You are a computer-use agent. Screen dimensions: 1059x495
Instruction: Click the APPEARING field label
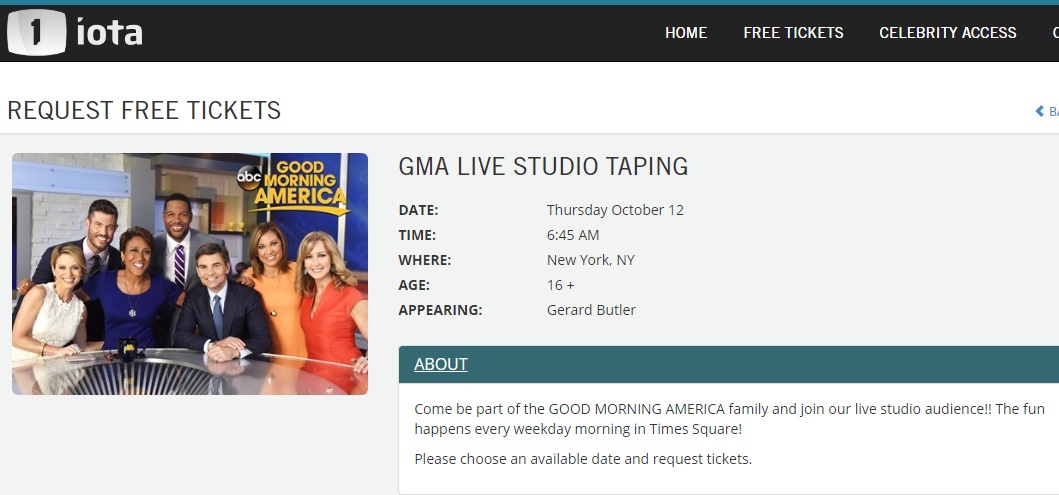[440, 310]
